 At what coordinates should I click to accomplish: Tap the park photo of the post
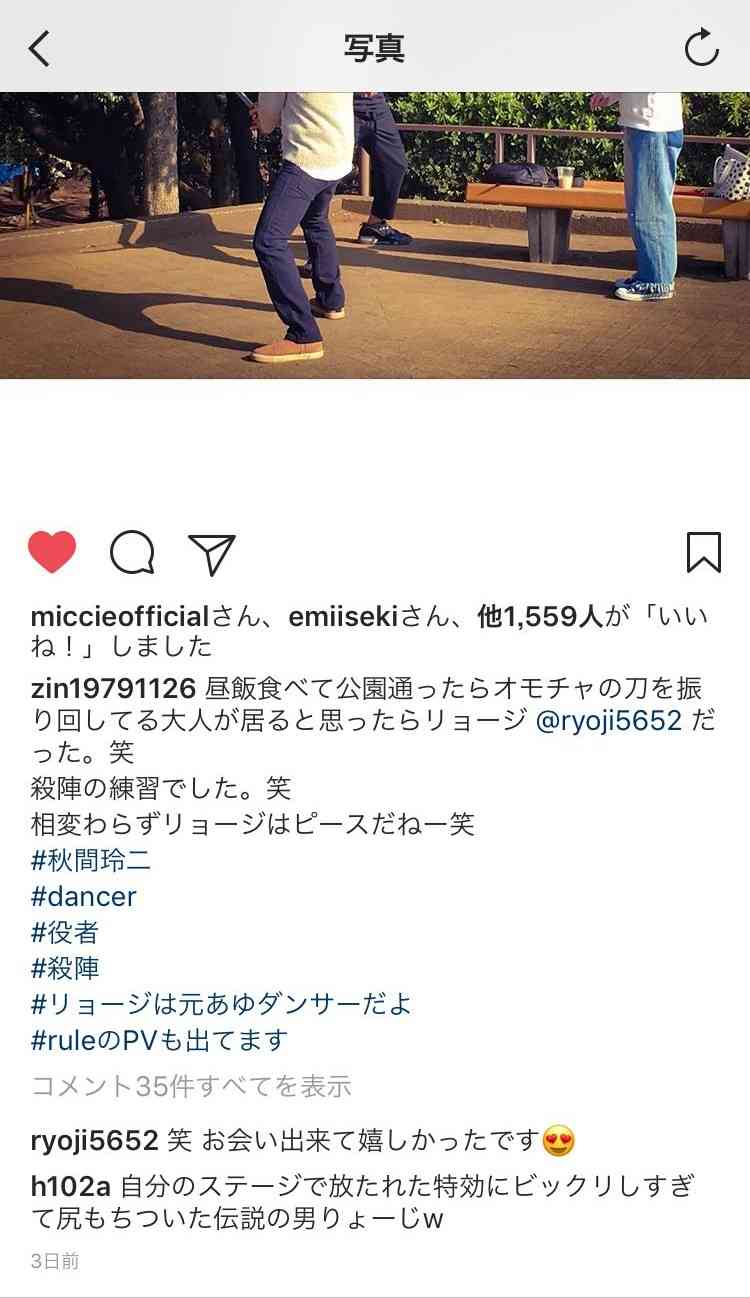[x=375, y=236]
